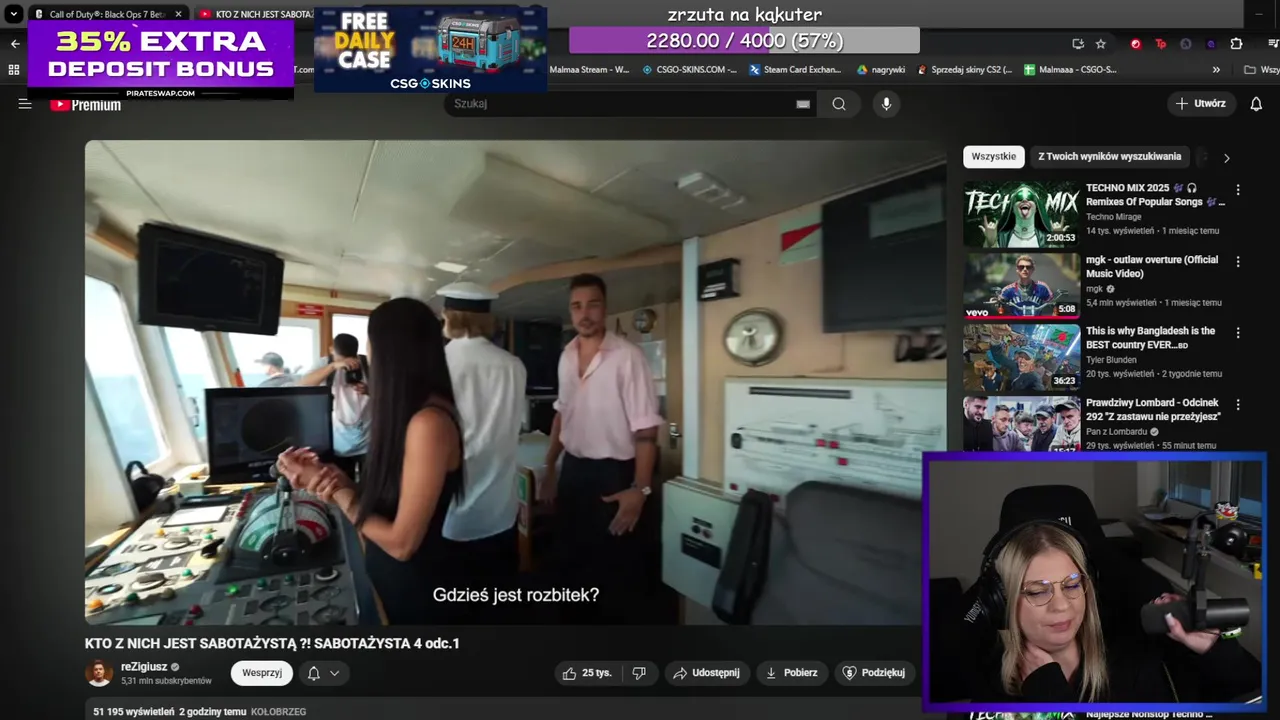Click the Free Daily Case CSGO-Skins banner
Image resolution: width=1280 pixels, height=720 pixels.
coord(430,49)
